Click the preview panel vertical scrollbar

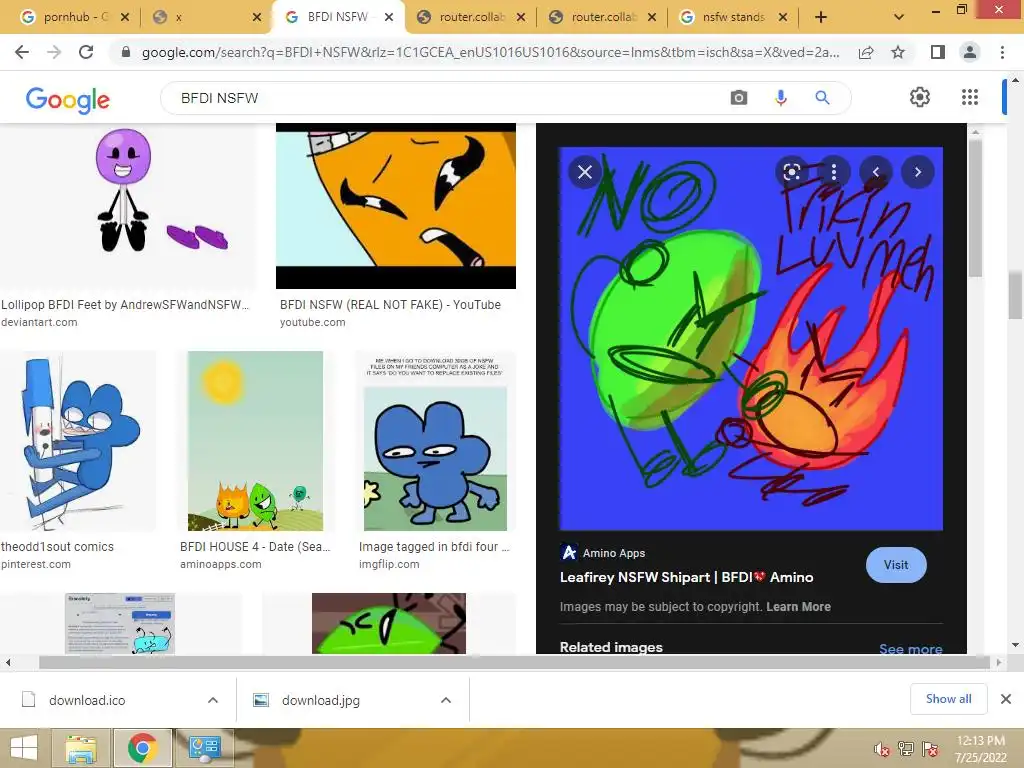pyautogui.click(x=975, y=208)
